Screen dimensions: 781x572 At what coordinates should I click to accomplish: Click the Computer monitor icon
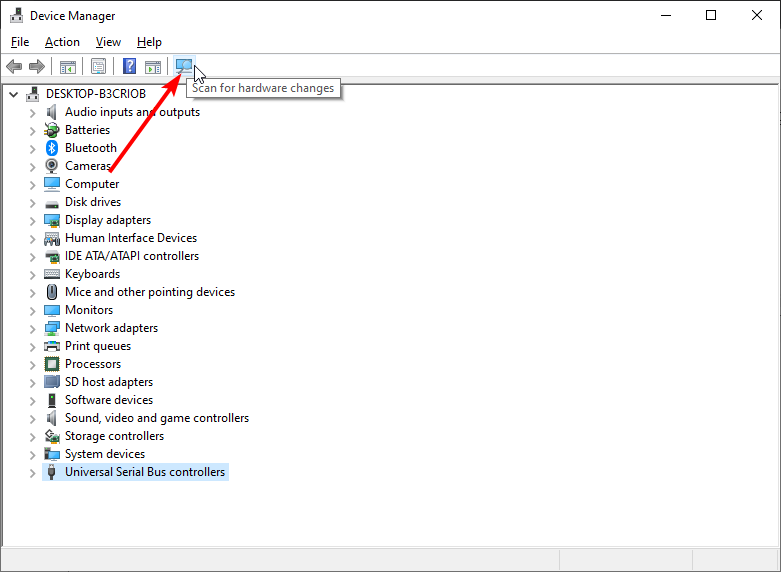[x=52, y=184]
